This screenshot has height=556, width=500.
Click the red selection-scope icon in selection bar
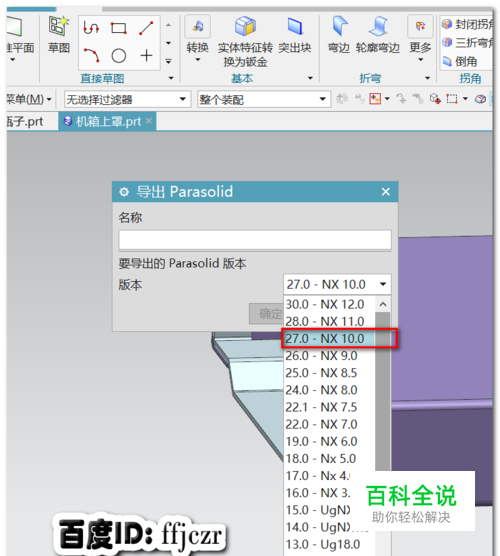click(x=375, y=99)
